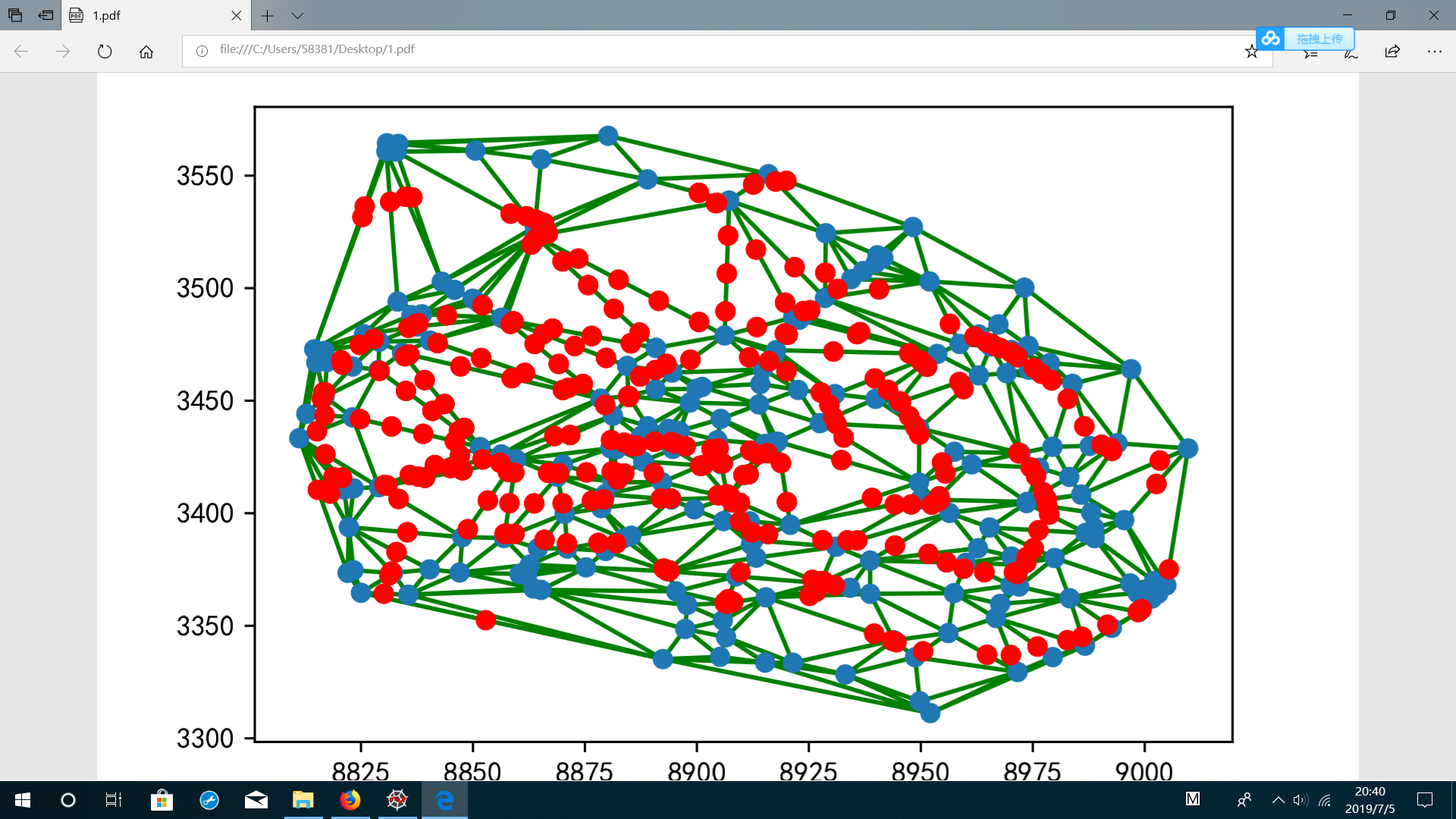
Task: Open a new tab with plus button
Action: pyautogui.click(x=267, y=15)
